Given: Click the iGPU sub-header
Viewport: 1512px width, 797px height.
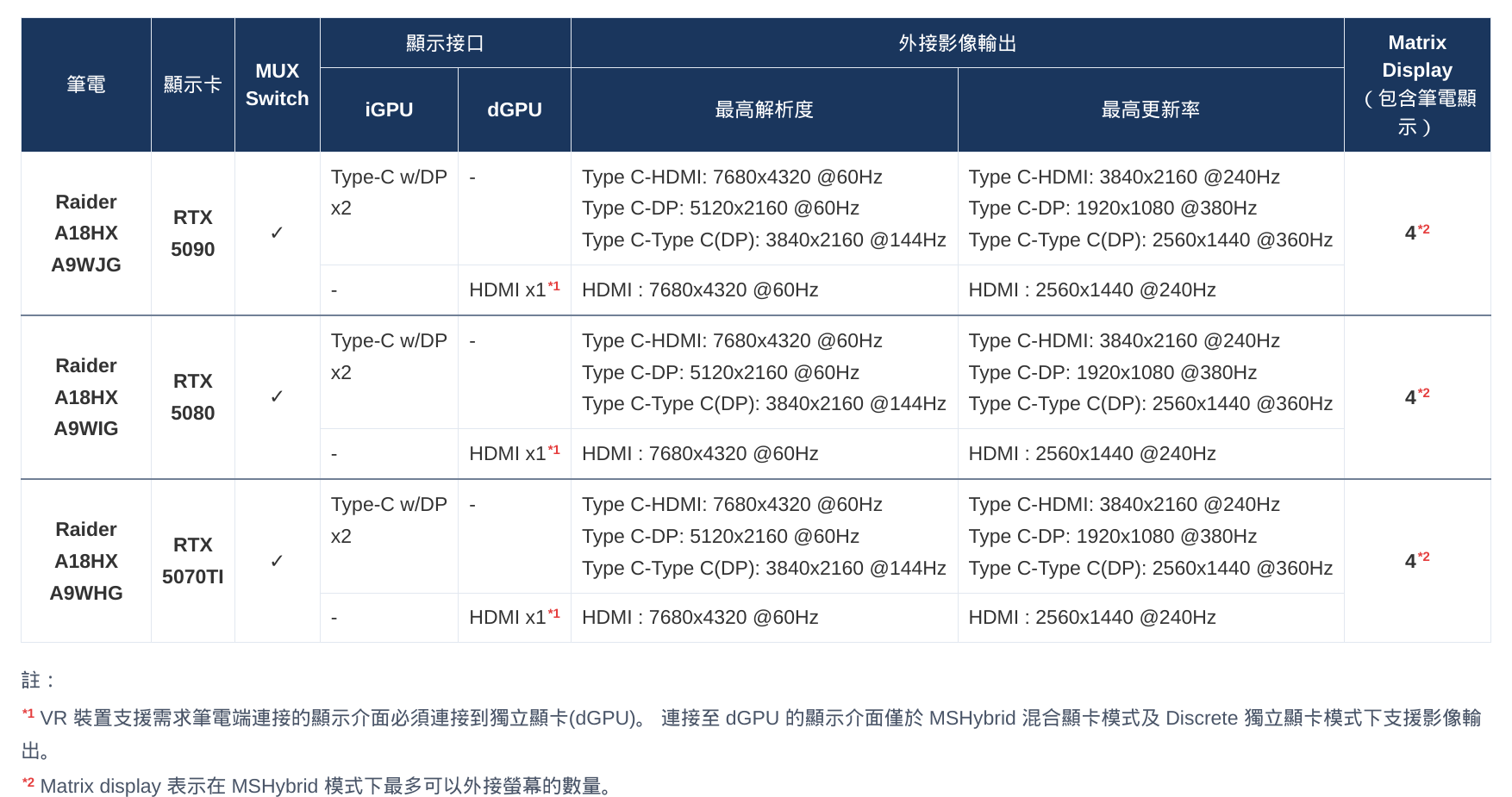Looking at the screenshot, I should 389,109.
